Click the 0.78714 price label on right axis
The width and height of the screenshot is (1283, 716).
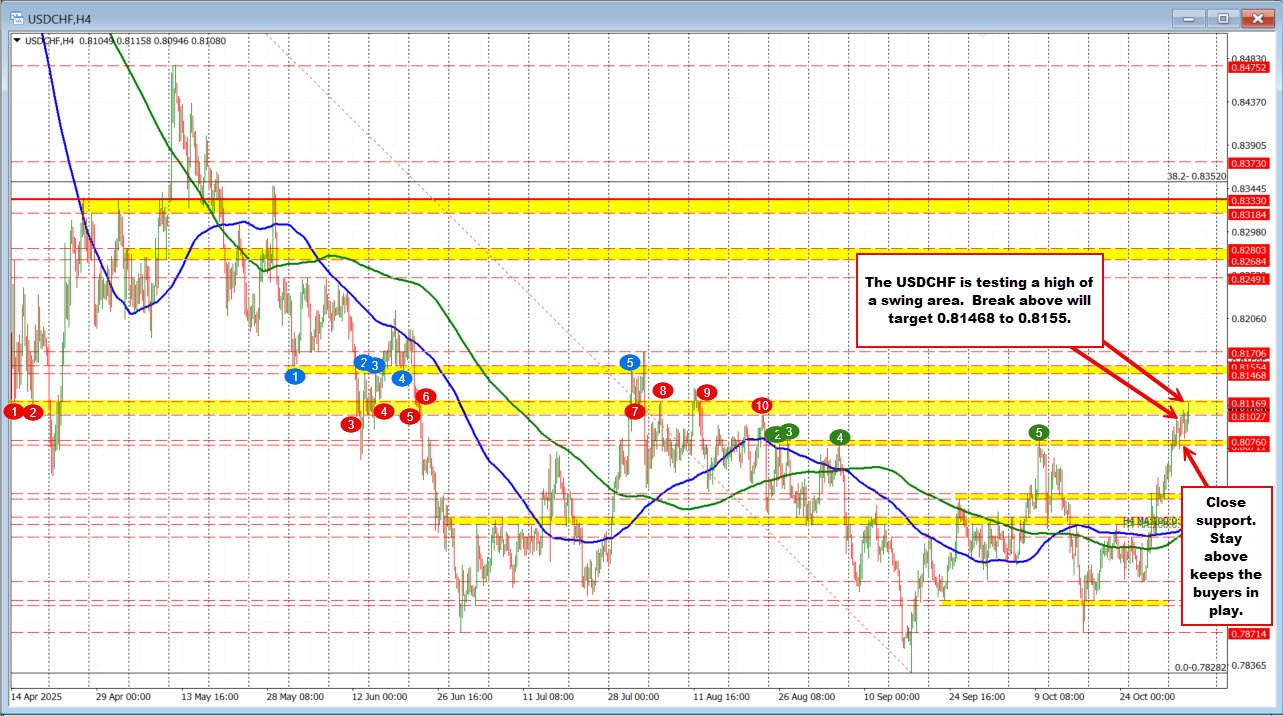click(x=1248, y=633)
